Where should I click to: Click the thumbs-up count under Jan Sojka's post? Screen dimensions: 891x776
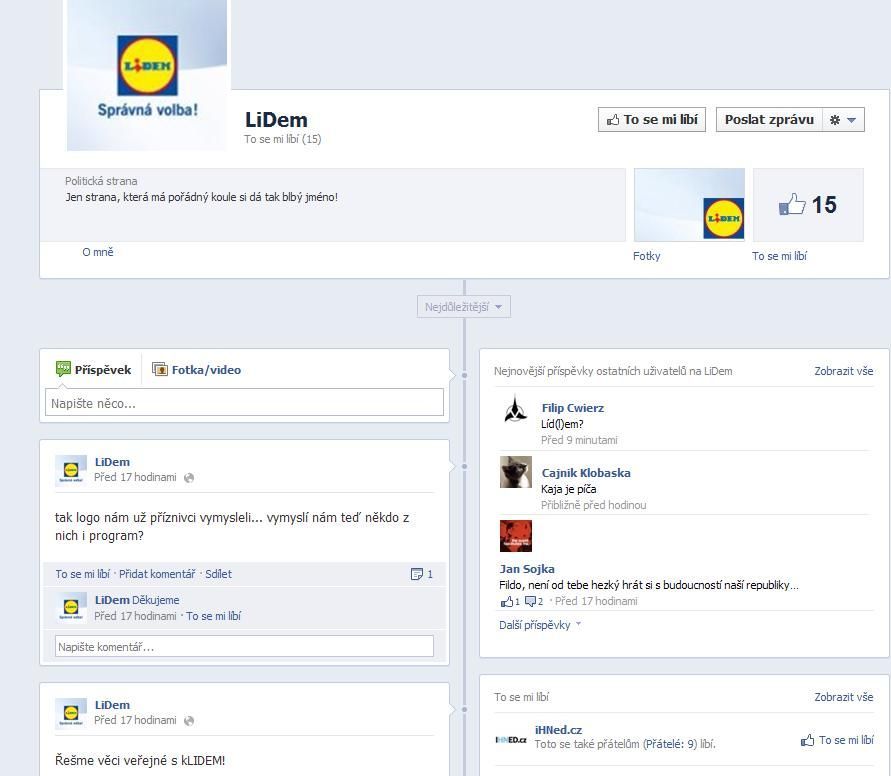point(510,602)
